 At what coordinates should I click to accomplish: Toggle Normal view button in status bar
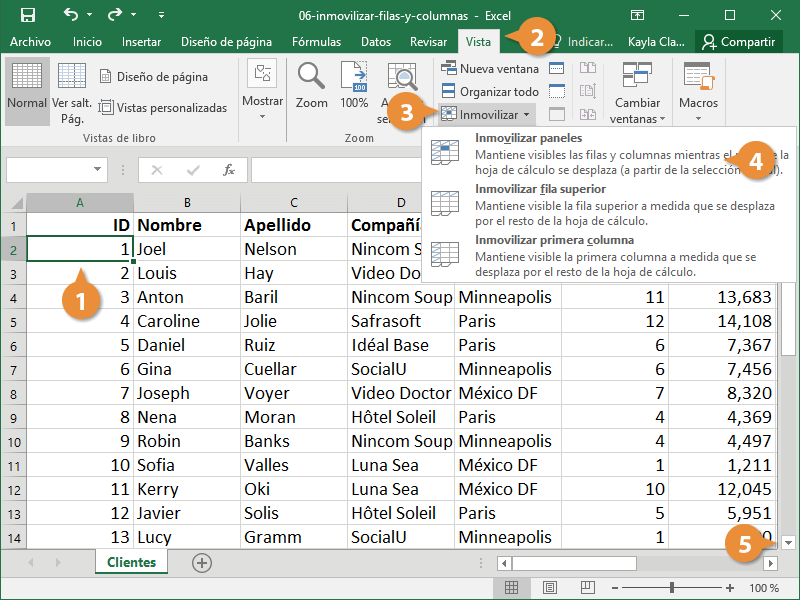(511, 588)
